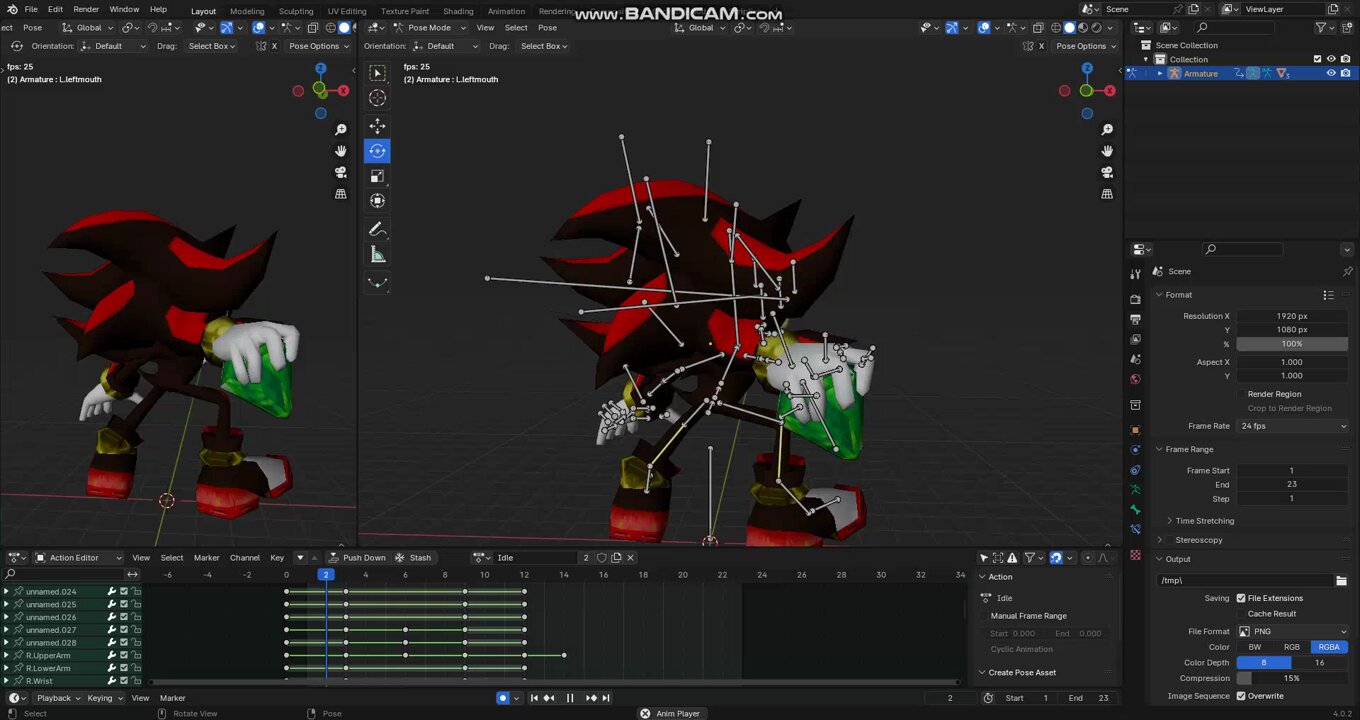This screenshot has width=1360, height=720.
Task: Open the Pose Mode dropdown
Action: (x=429, y=28)
